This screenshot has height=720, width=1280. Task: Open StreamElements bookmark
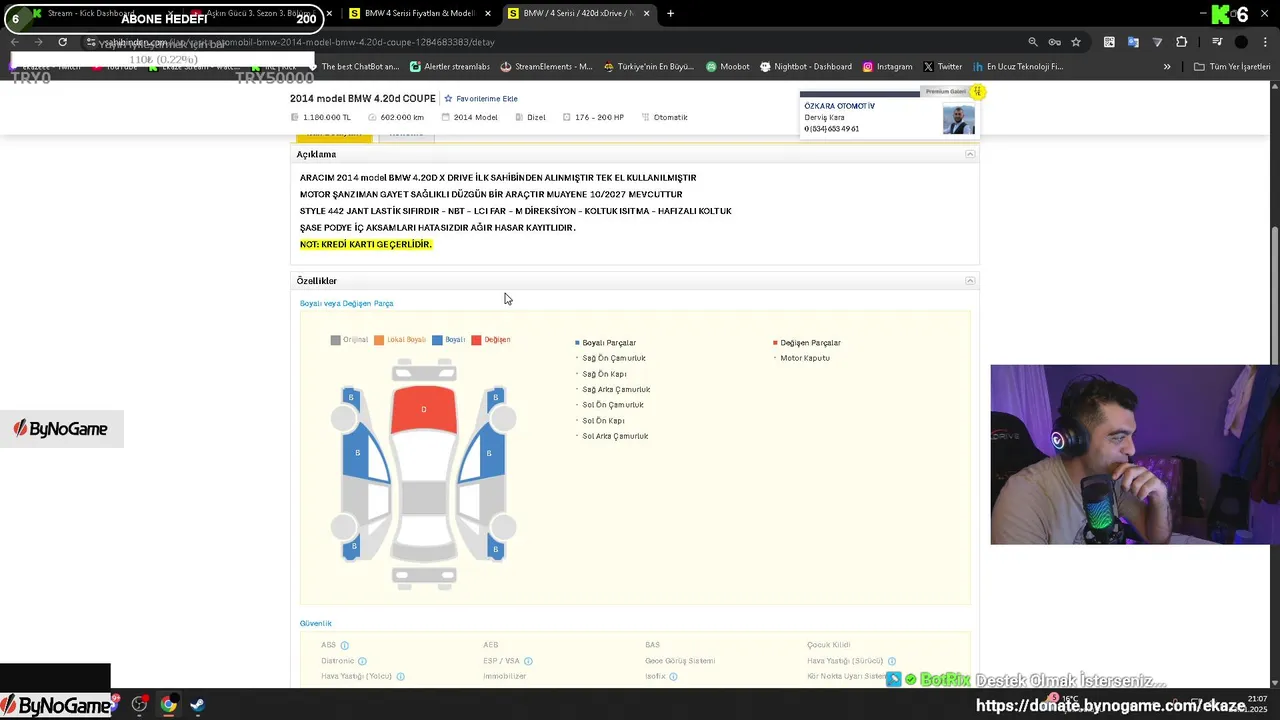547,67
